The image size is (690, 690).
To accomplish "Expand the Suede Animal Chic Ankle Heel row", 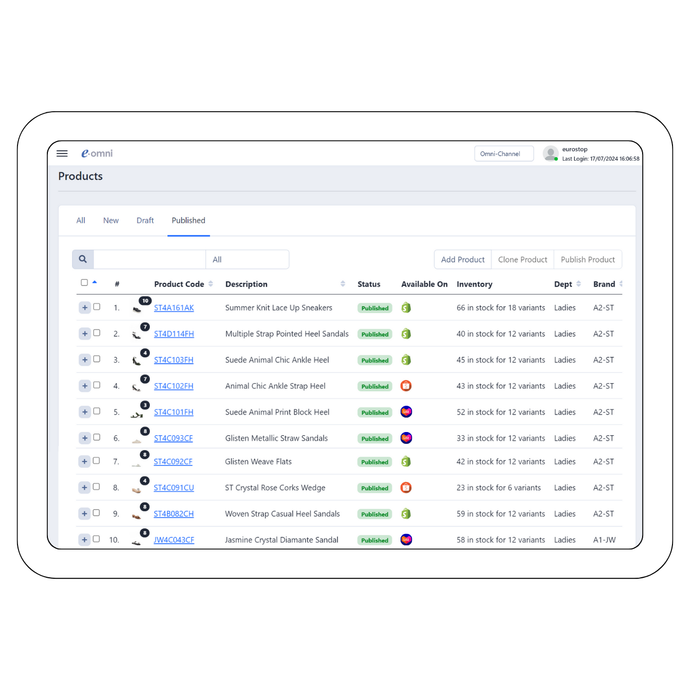I will (84, 360).
